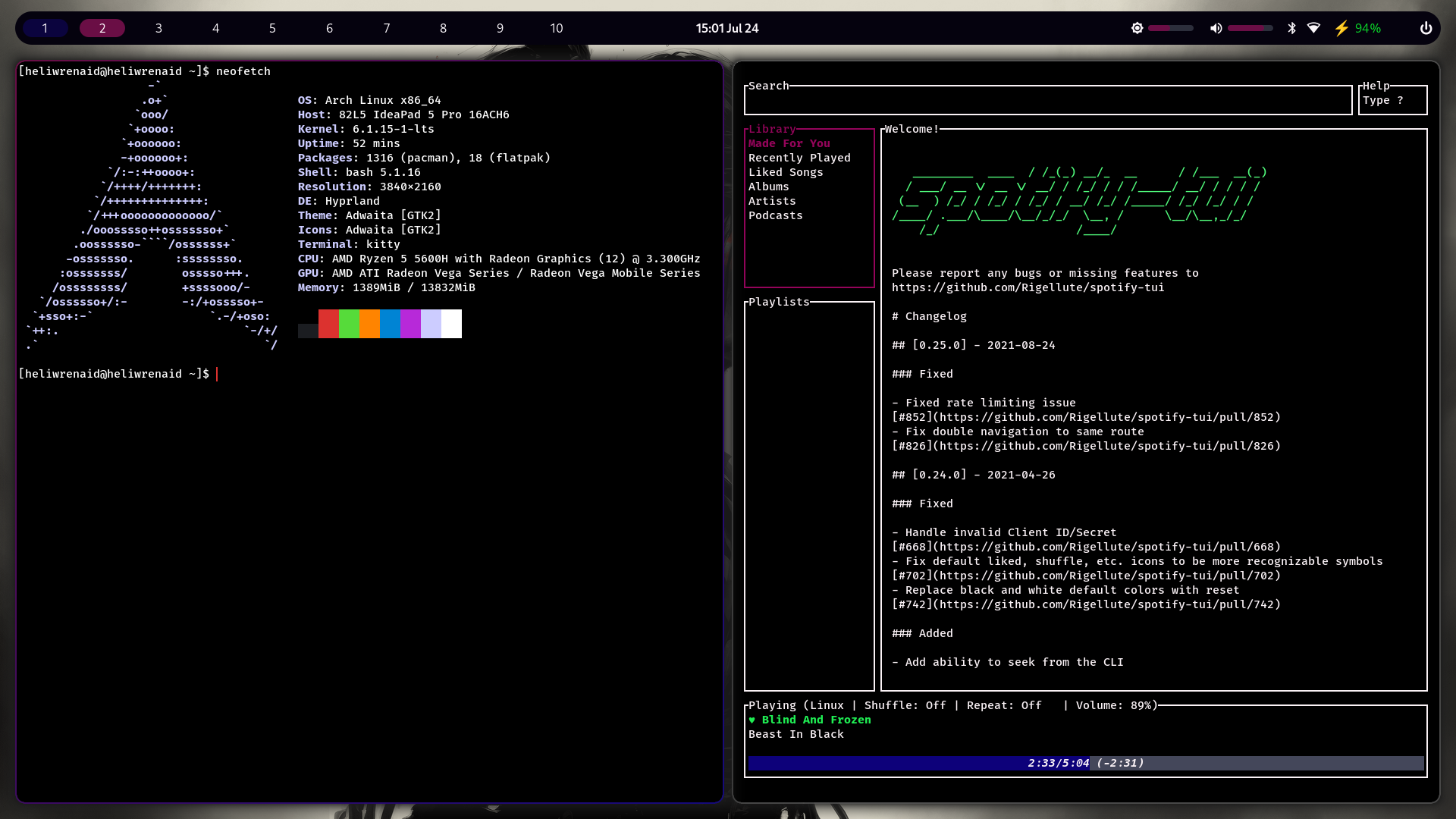Adjust the brightness slider in top bar
This screenshot has width=1456, height=819.
(1171, 28)
